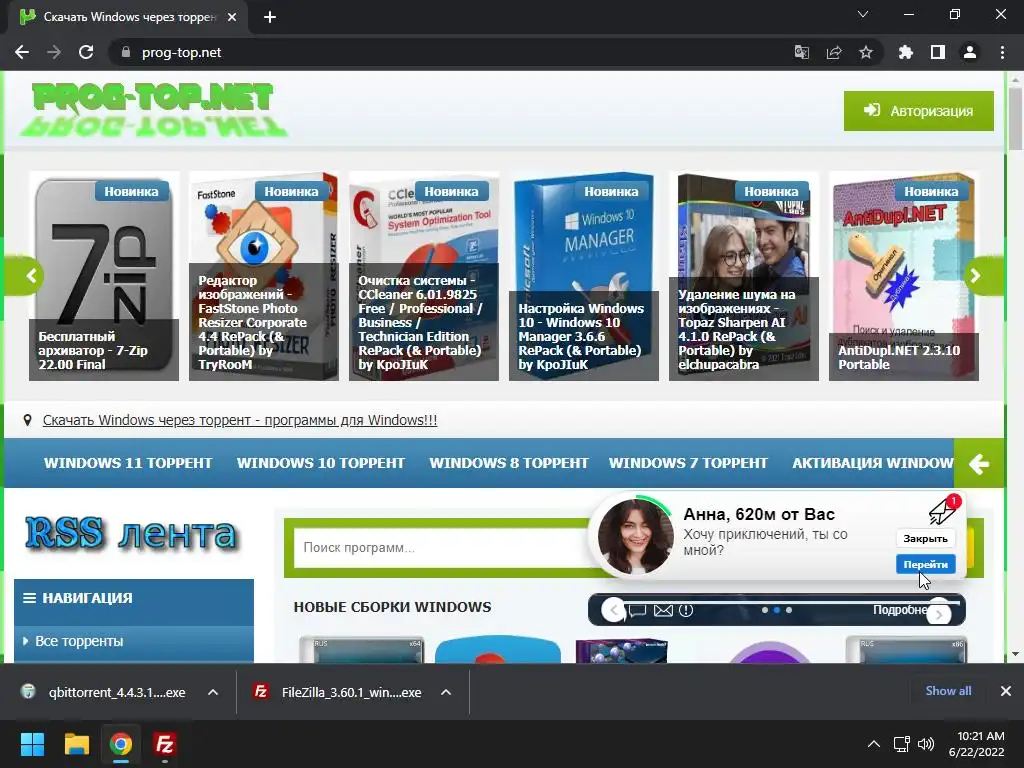Open the FastStone Photo Resizer card
This screenshot has height=768, width=1024.
pos(264,276)
